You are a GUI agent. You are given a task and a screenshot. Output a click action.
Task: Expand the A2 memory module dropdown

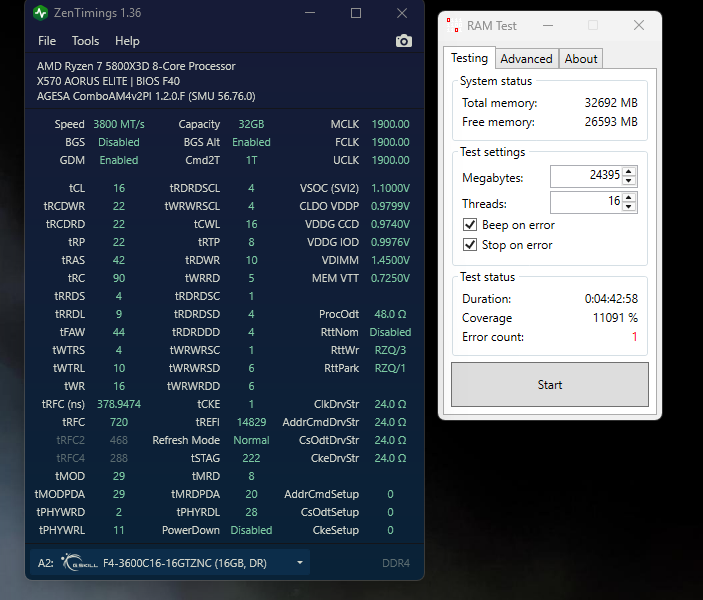(299, 562)
